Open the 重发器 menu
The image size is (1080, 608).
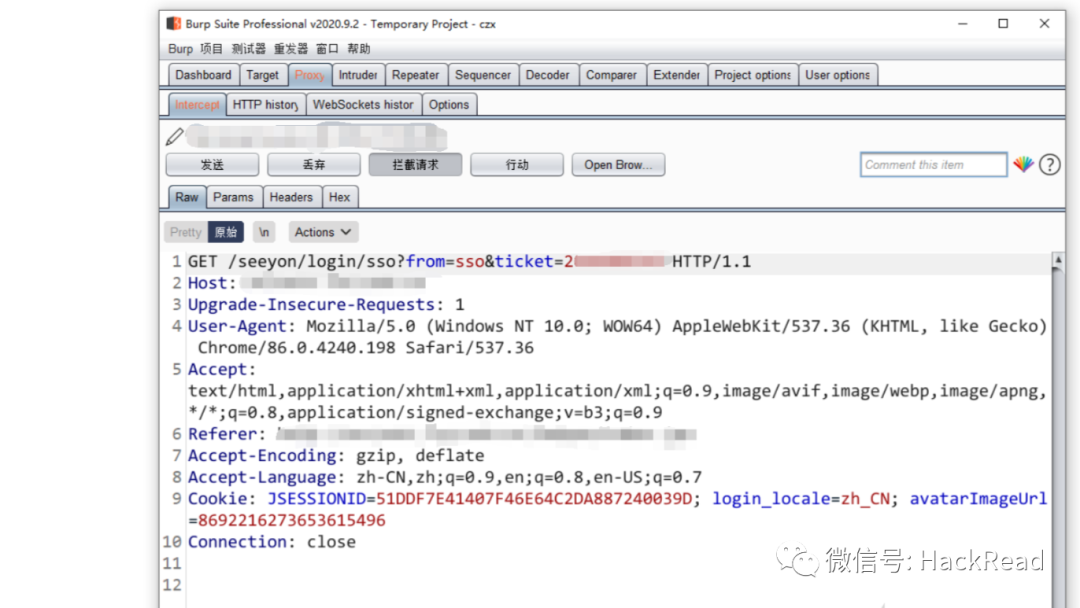point(291,49)
